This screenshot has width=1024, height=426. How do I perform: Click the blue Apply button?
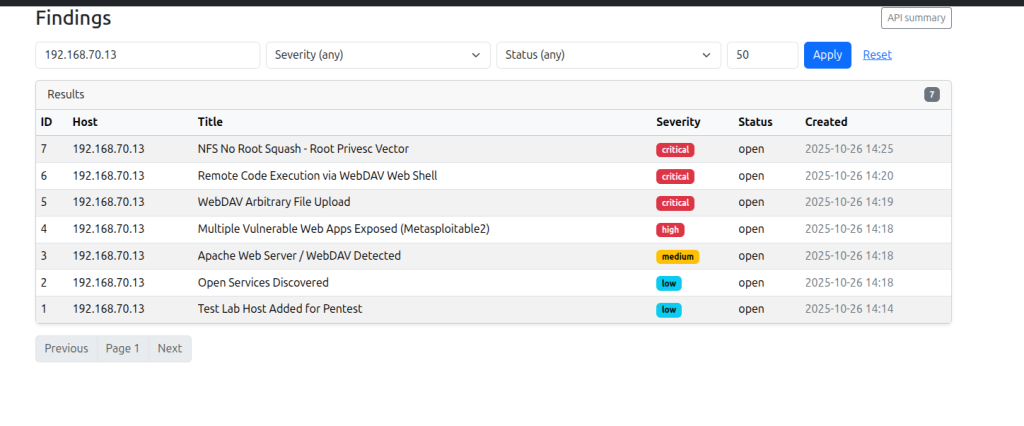[x=827, y=55]
